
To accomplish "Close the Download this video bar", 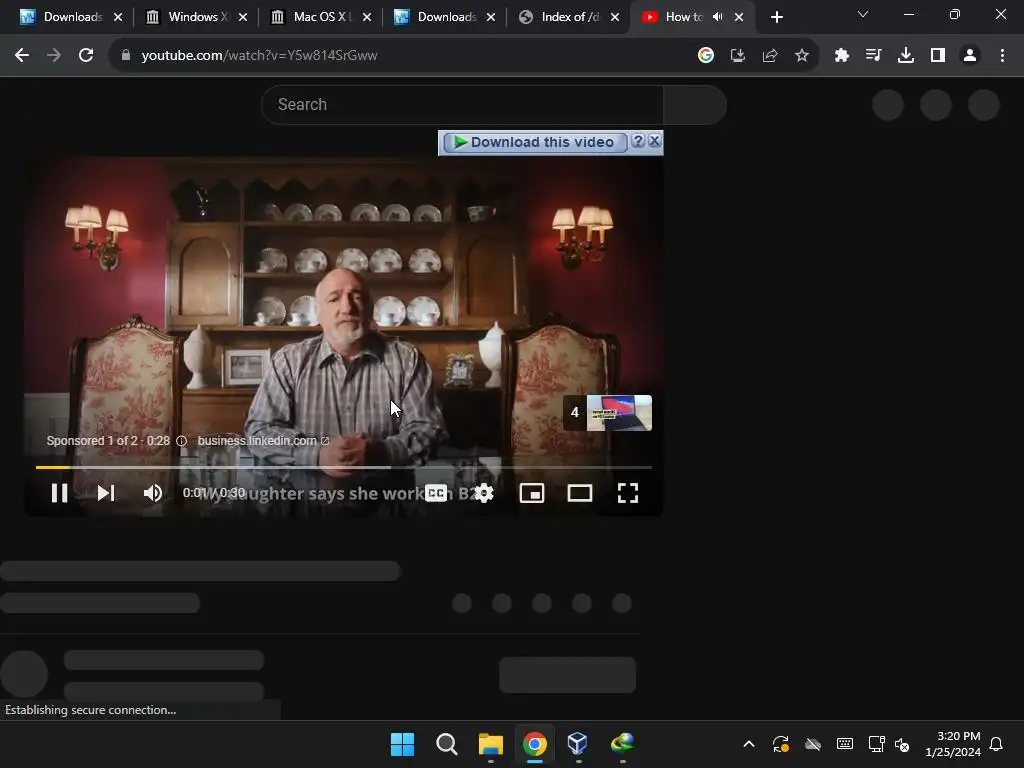I will (x=654, y=140).
